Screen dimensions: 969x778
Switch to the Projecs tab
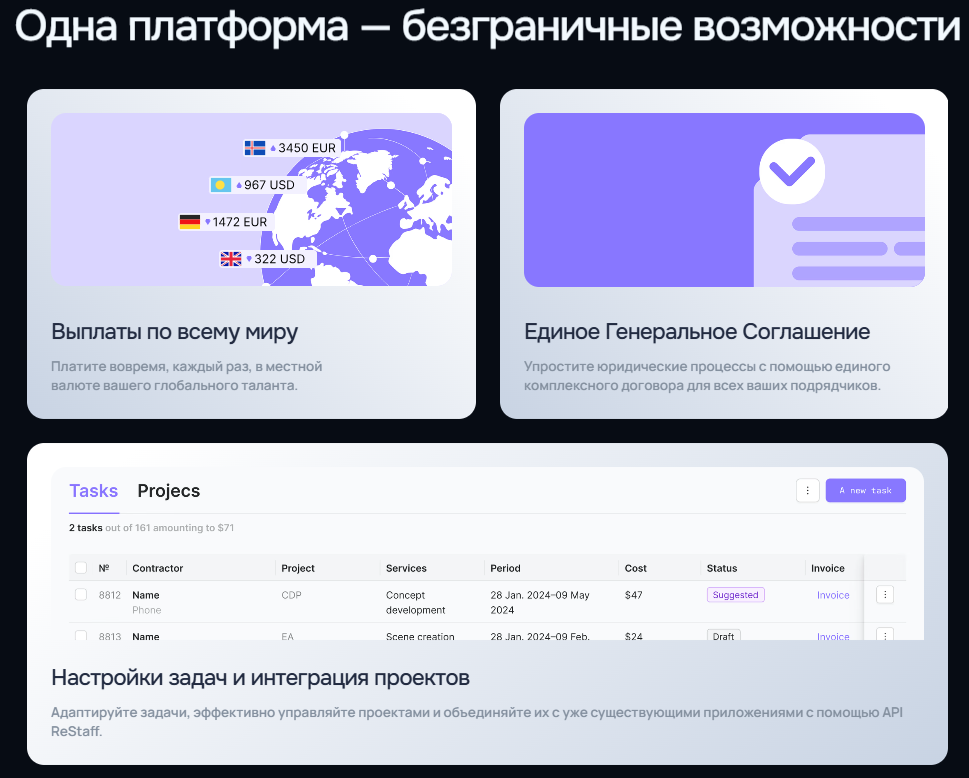click(168, 491)
